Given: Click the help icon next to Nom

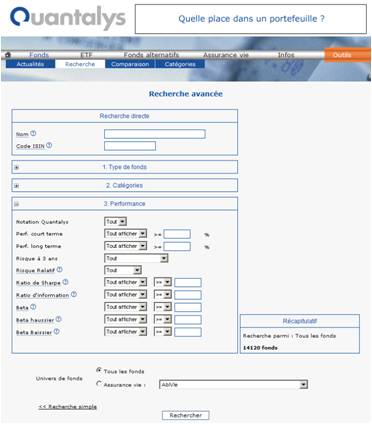Looking at the screenshot, I should [x=33, y=133].
